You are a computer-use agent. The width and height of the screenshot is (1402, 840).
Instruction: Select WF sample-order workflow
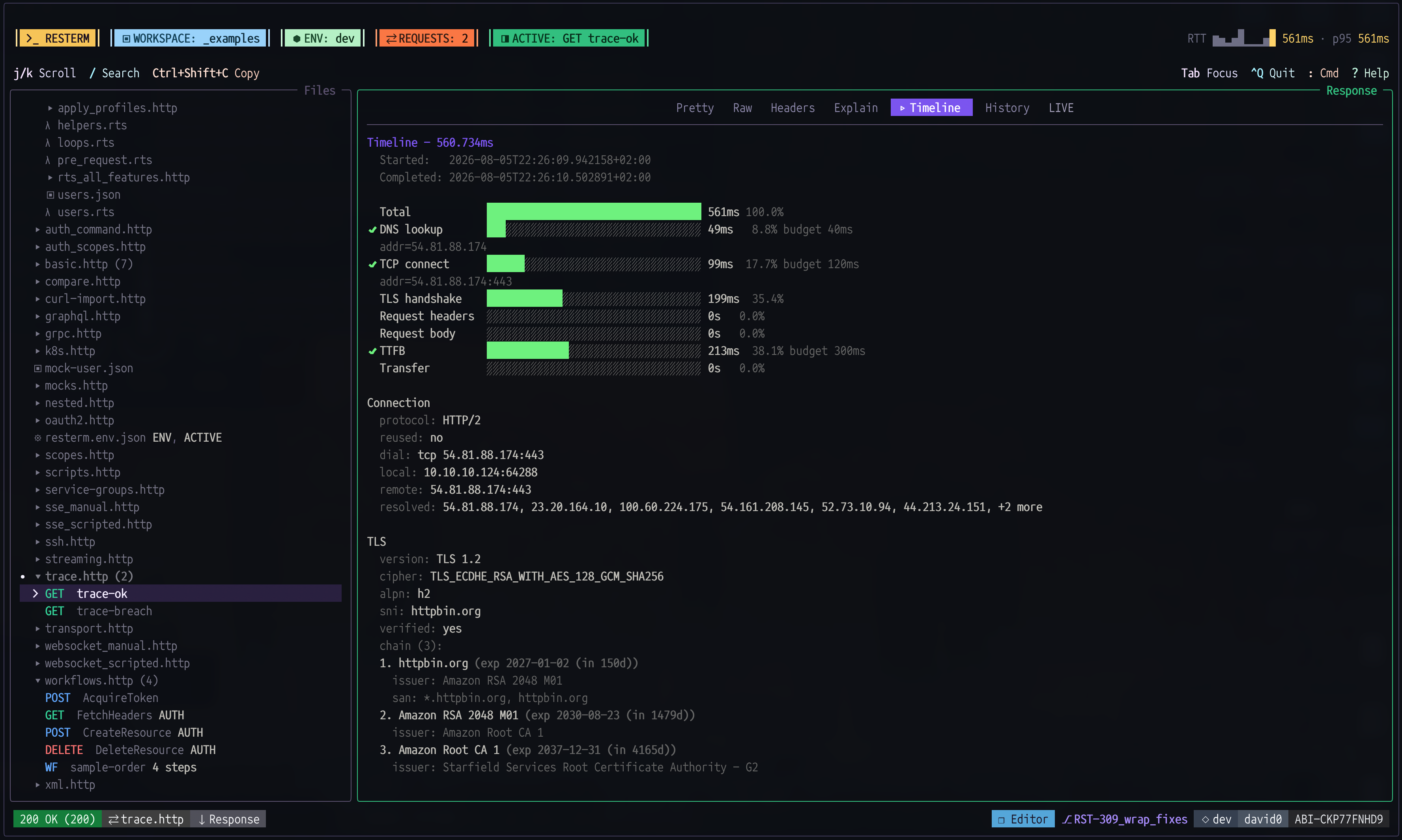[121, 767]
